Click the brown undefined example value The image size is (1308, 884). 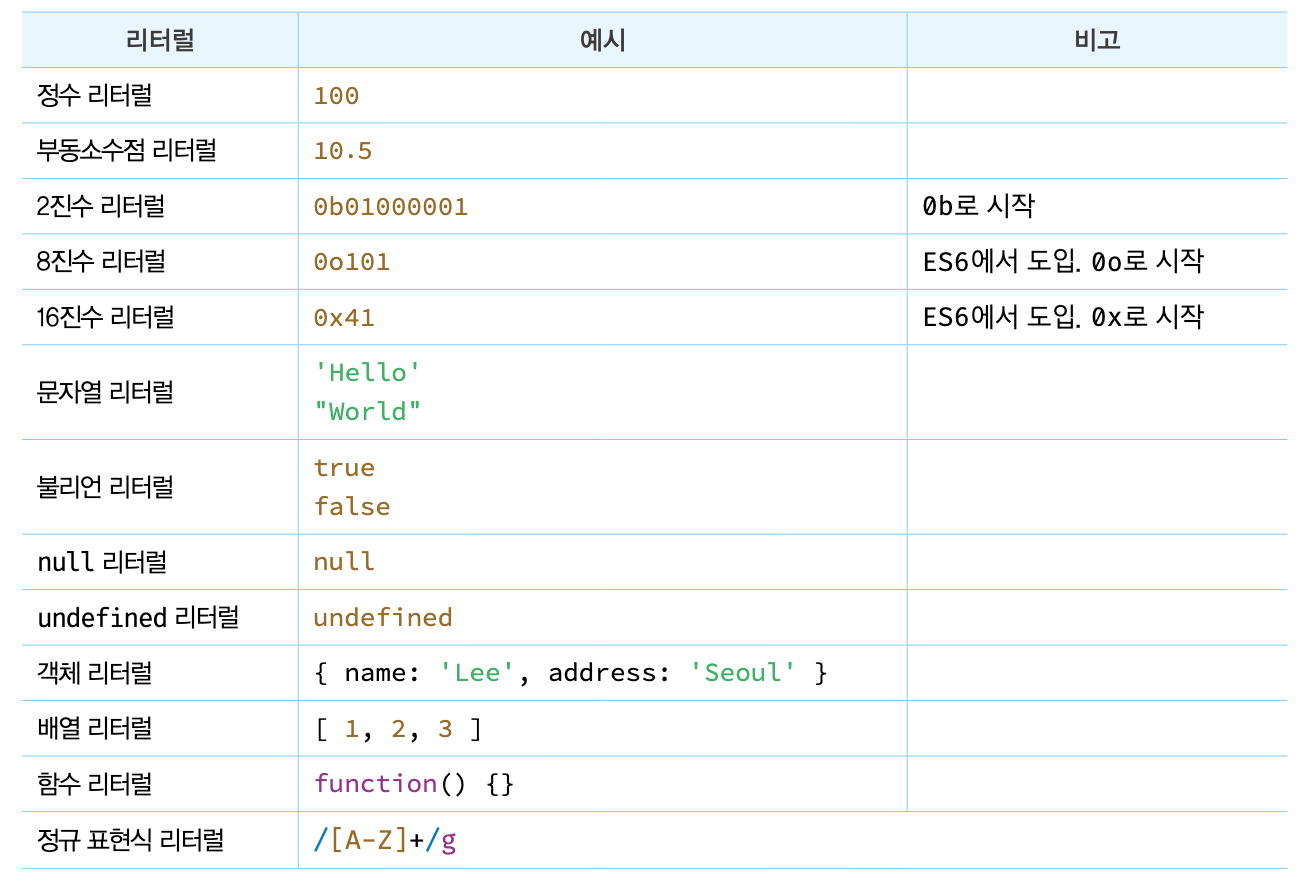(383, 618)
